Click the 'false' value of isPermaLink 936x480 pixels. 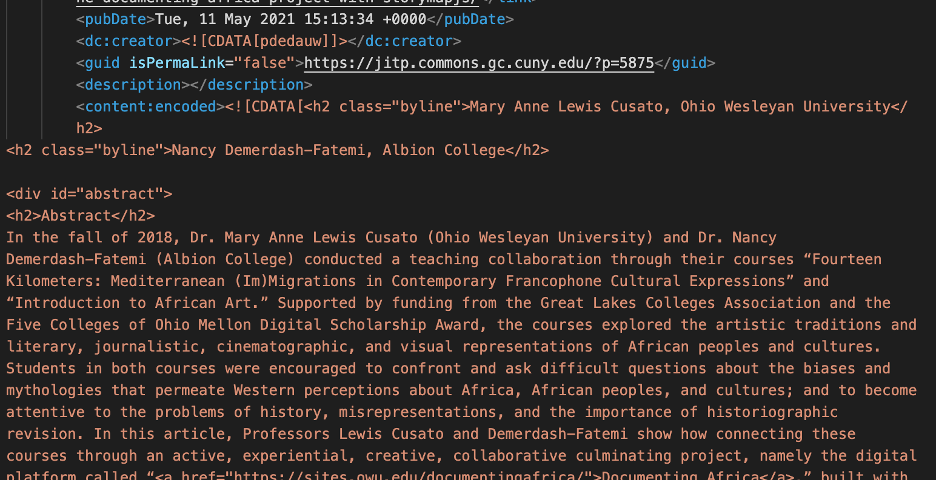264,63
